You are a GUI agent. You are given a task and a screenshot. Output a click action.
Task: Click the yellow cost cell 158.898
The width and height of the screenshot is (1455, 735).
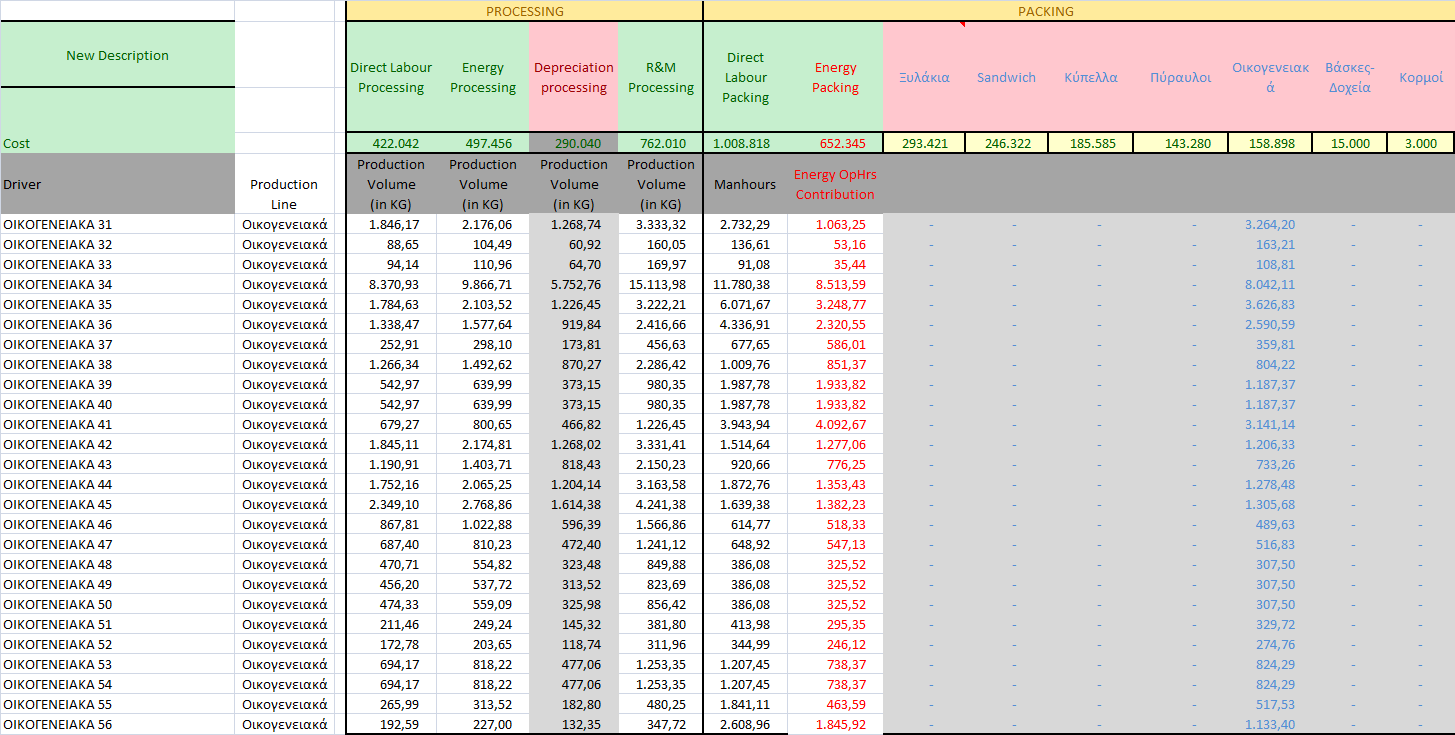1270,143
